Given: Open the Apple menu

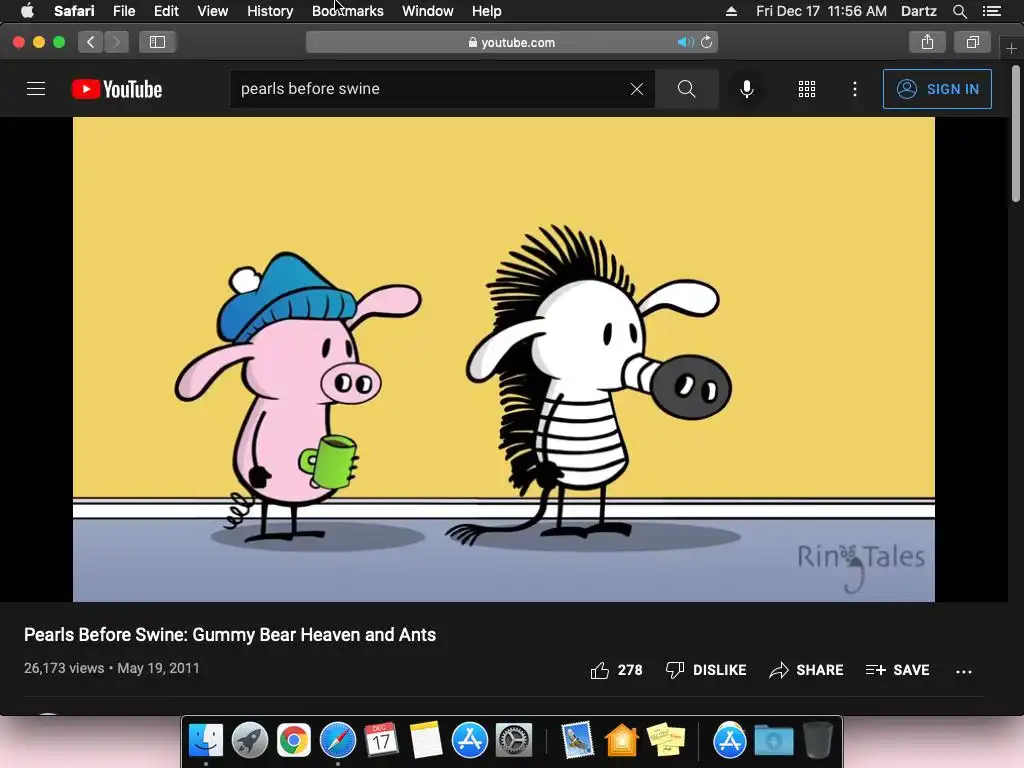Looking at the screenshot, I should coord(27,11).
